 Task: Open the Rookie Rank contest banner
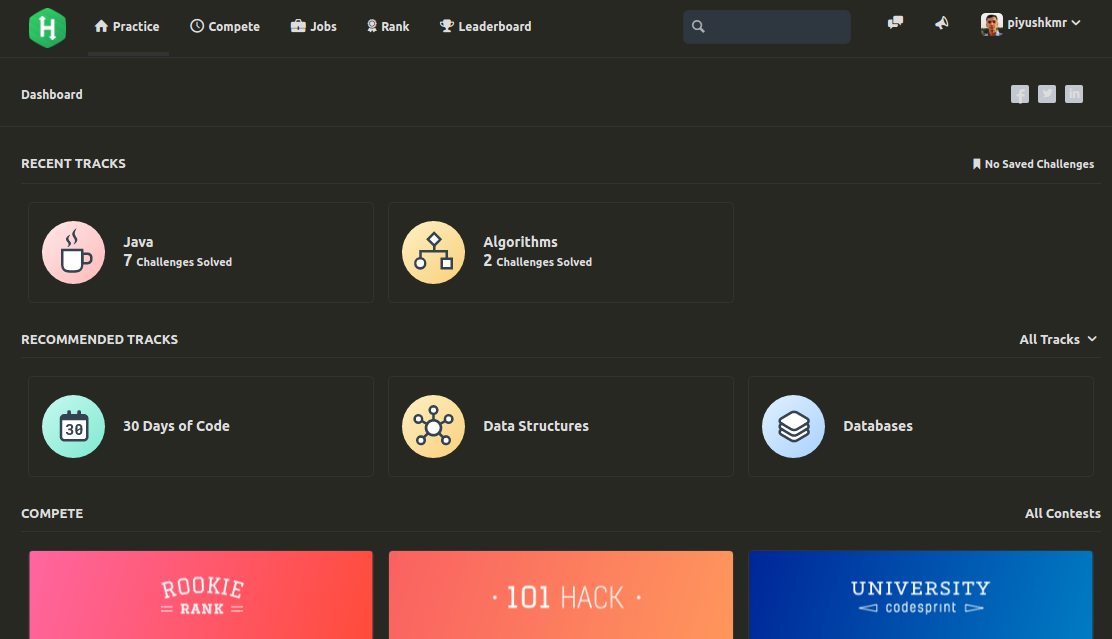point(200,595)
